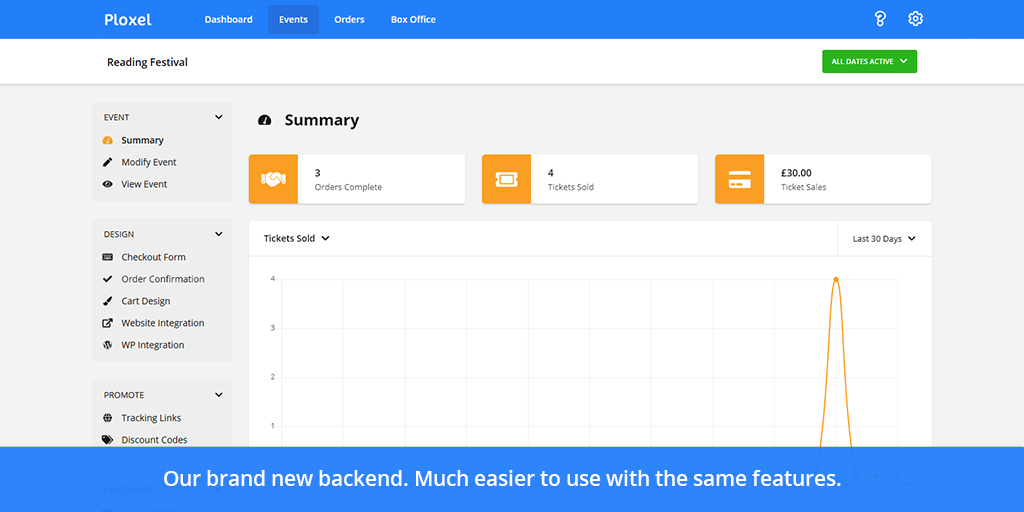The height and width of the screenshot is (512, 1024).
Task: Click the gauge icon beside Summary heading
Action: click(x=264, y=120)
